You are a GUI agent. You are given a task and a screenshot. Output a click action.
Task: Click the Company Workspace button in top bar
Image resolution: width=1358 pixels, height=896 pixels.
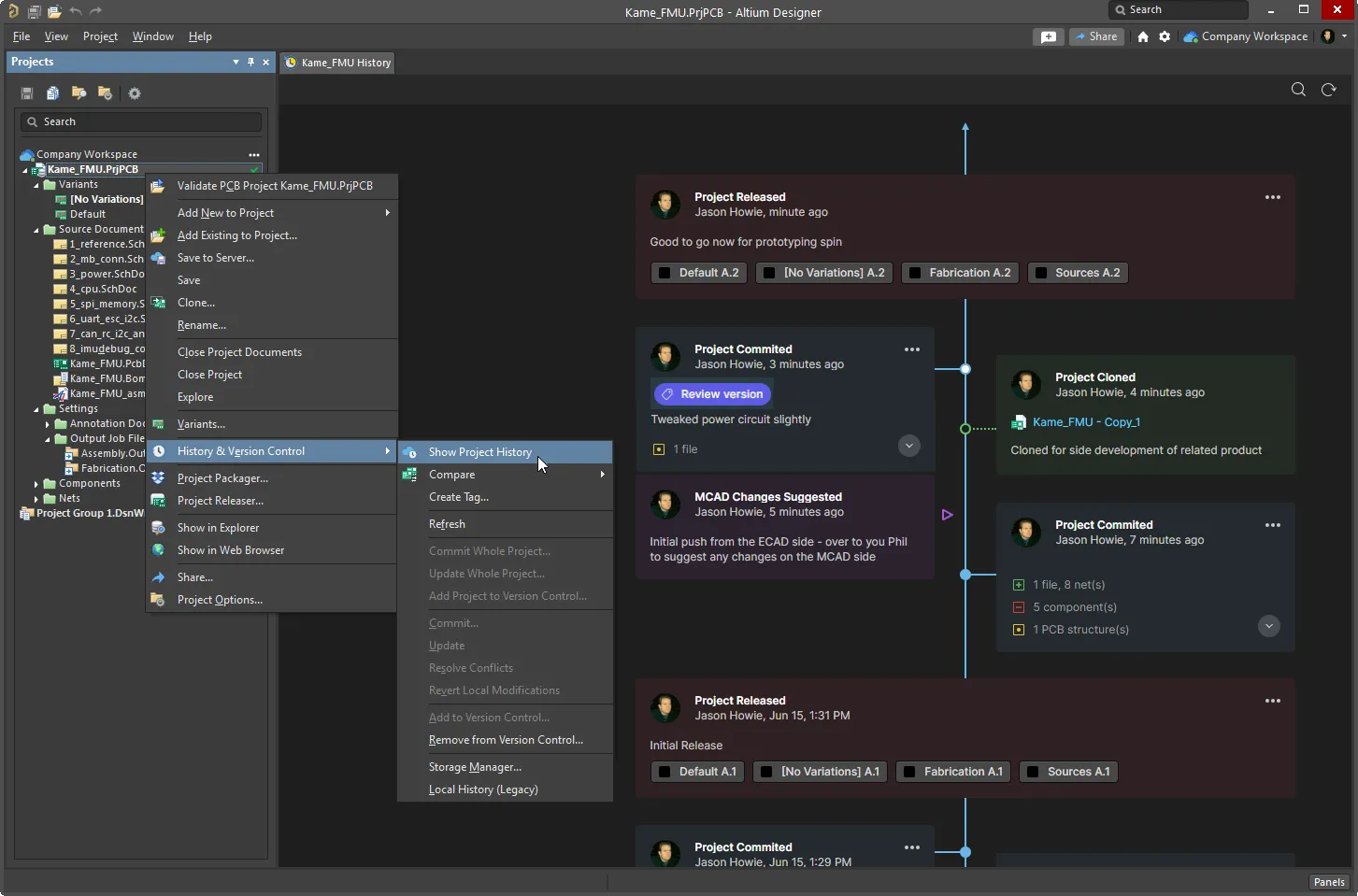click(1246, 36)
